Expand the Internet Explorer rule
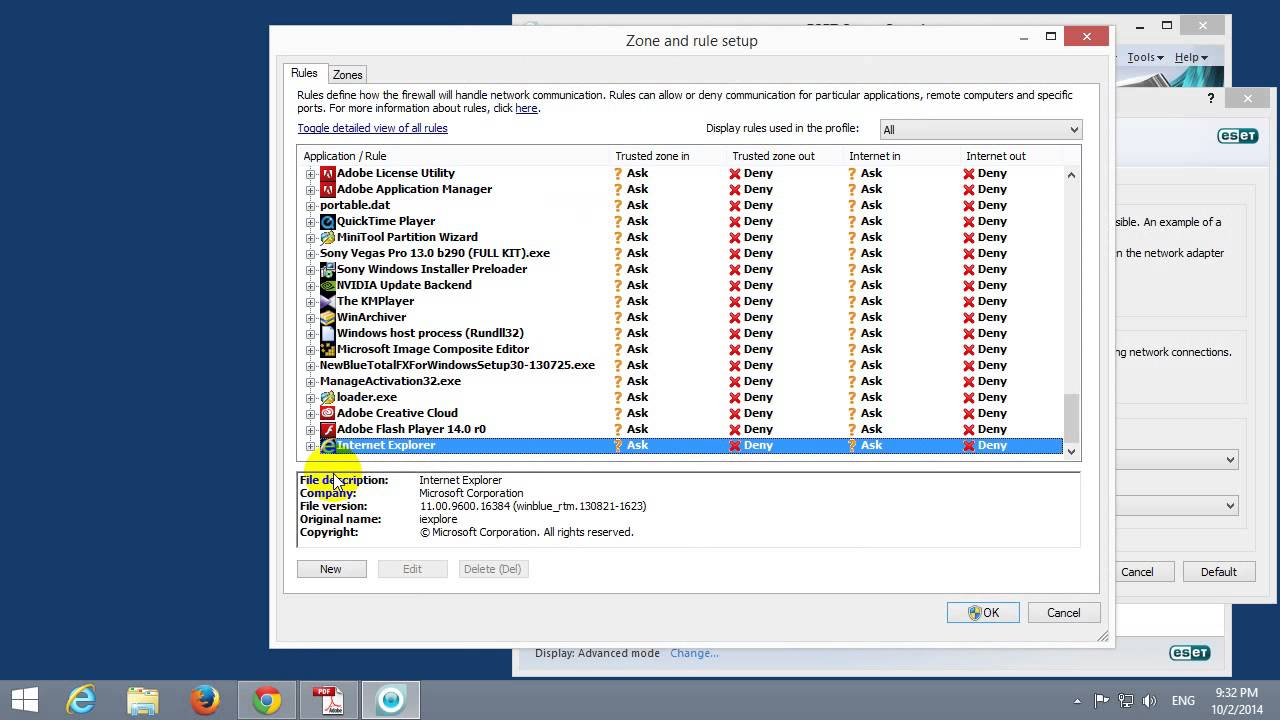This screenshot has height=720, width=1280. point(311,446)
